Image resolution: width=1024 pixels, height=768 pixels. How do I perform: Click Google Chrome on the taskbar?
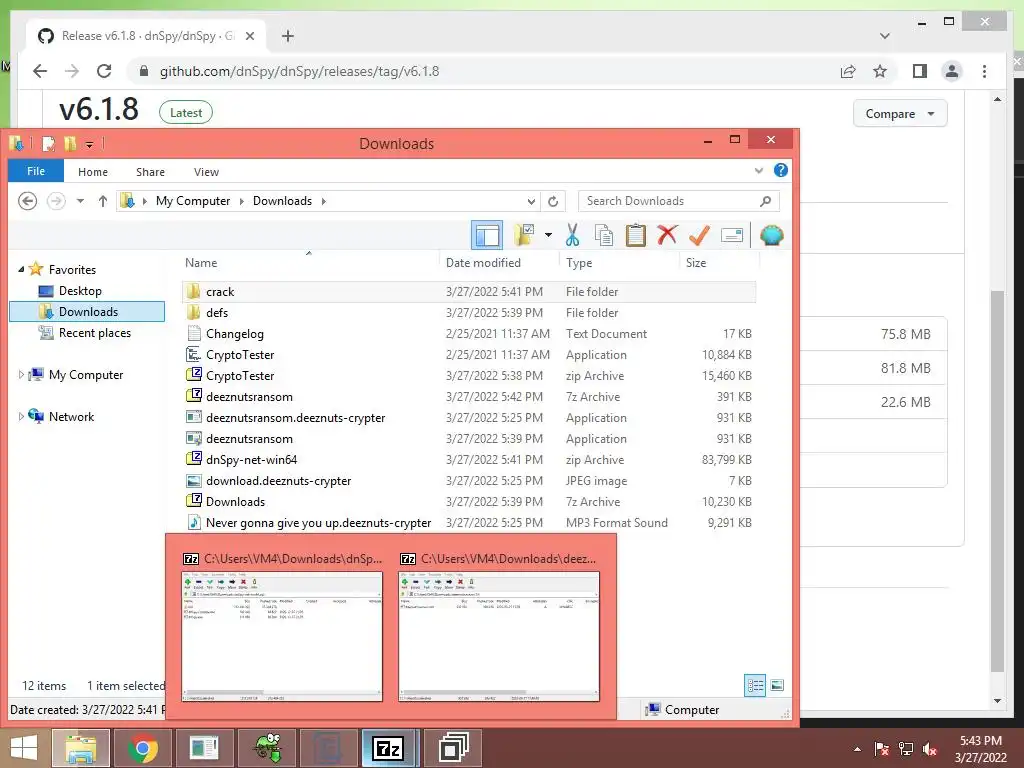(x=143, y=748)
